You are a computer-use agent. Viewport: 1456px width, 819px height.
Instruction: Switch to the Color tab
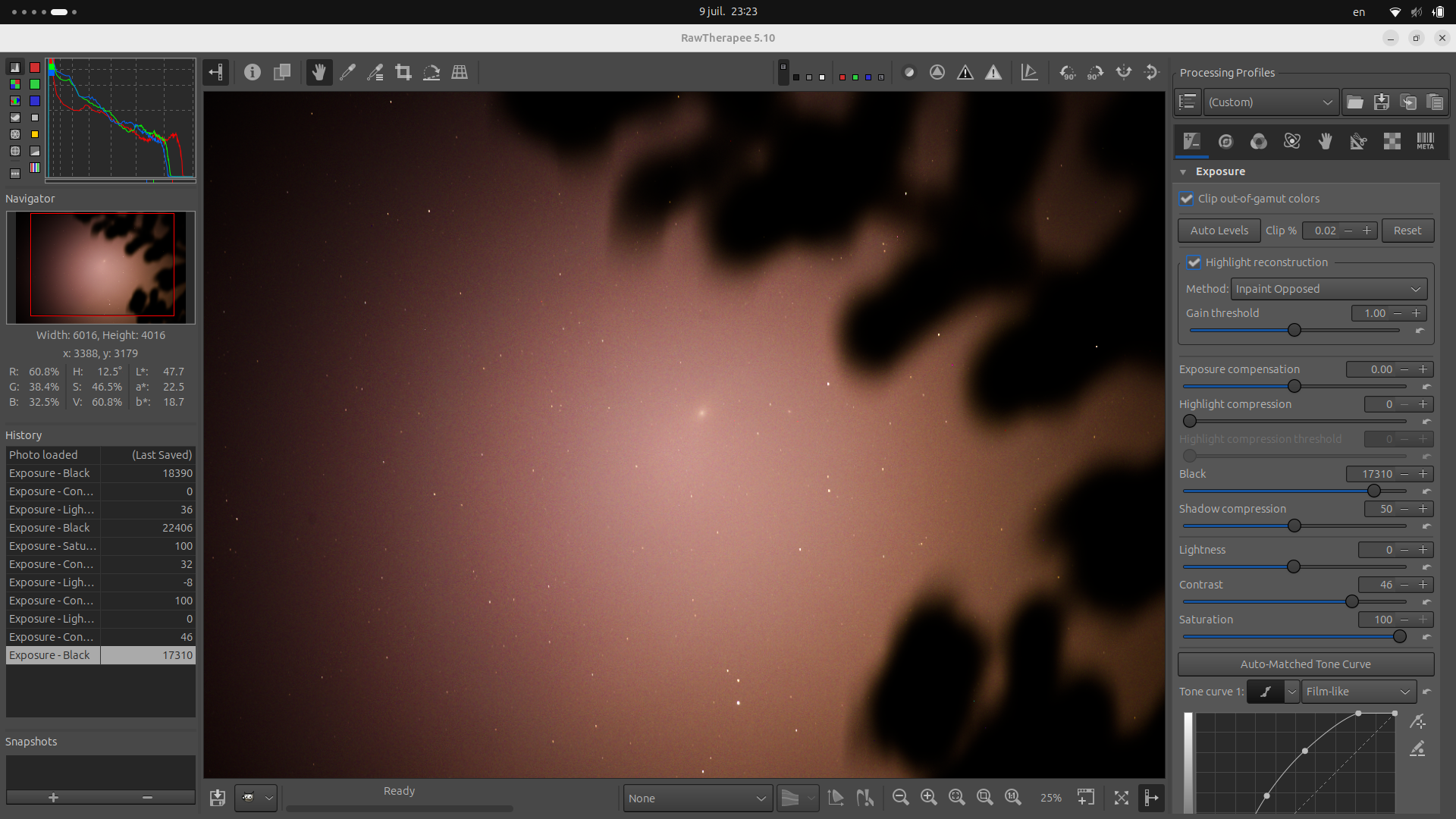[1259, 142]
